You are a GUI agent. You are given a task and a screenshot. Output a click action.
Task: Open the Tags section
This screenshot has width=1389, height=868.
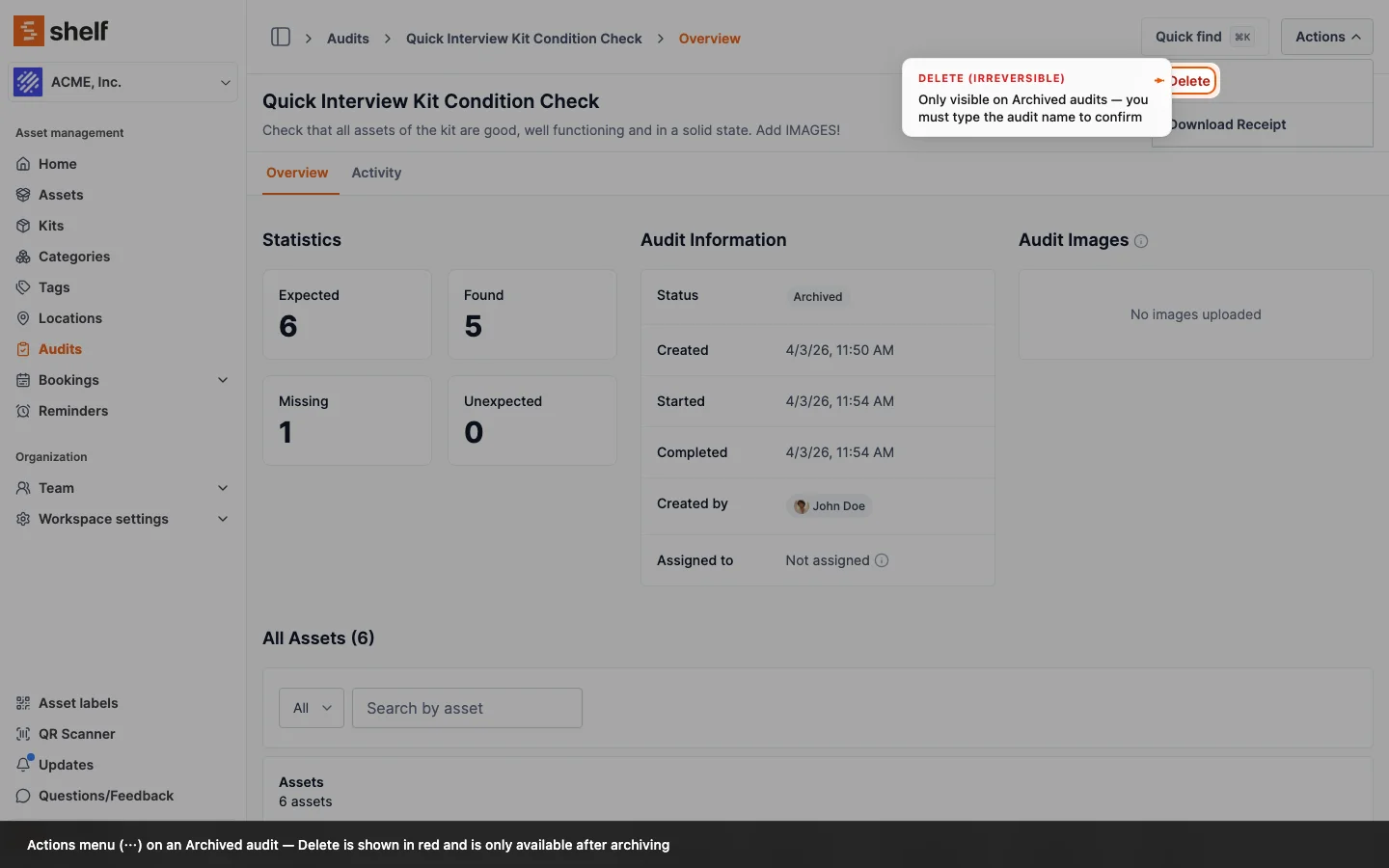coord(54,287)
